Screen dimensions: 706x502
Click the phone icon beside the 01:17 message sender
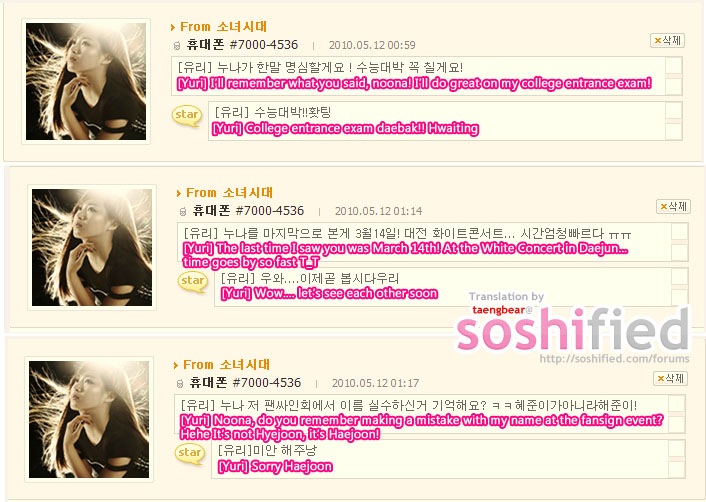(180, 383)
